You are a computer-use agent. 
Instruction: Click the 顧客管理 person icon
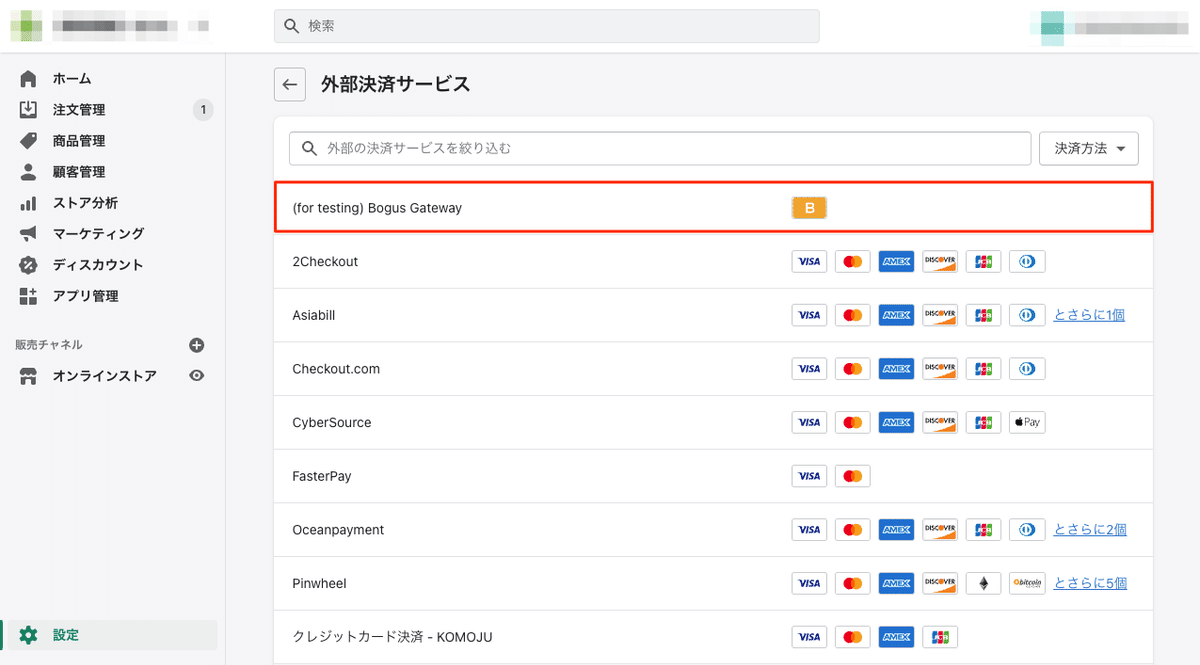(28, 172)
